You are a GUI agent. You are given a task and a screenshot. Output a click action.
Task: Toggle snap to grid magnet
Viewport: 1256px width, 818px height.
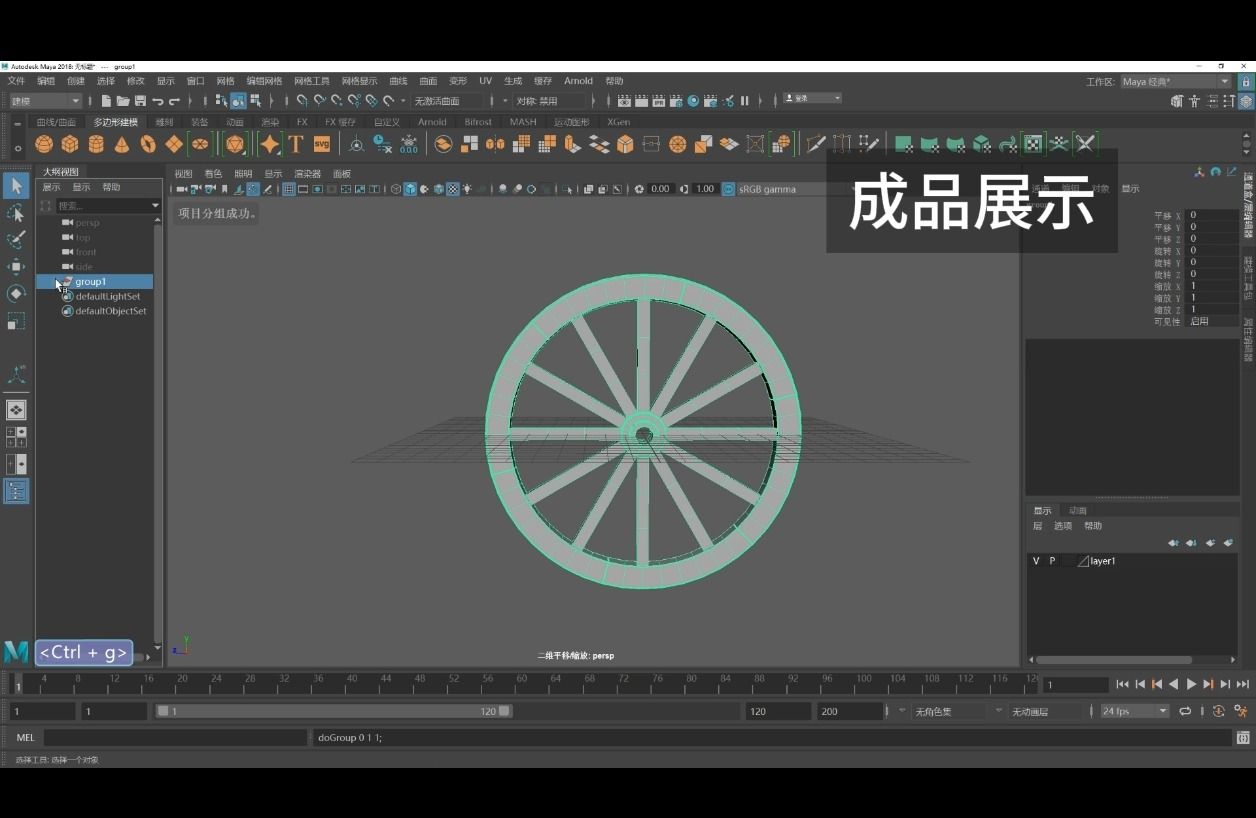(x=302, y=100)
